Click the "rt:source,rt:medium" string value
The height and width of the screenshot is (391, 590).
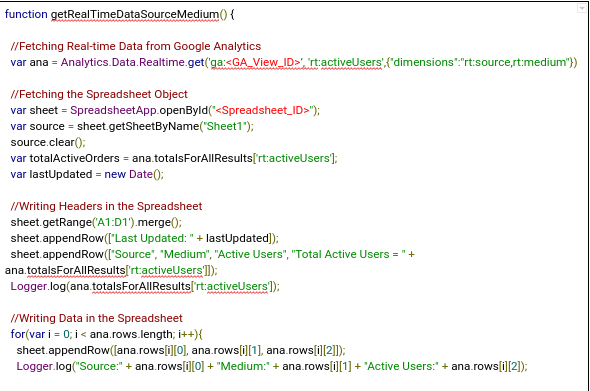515,62
